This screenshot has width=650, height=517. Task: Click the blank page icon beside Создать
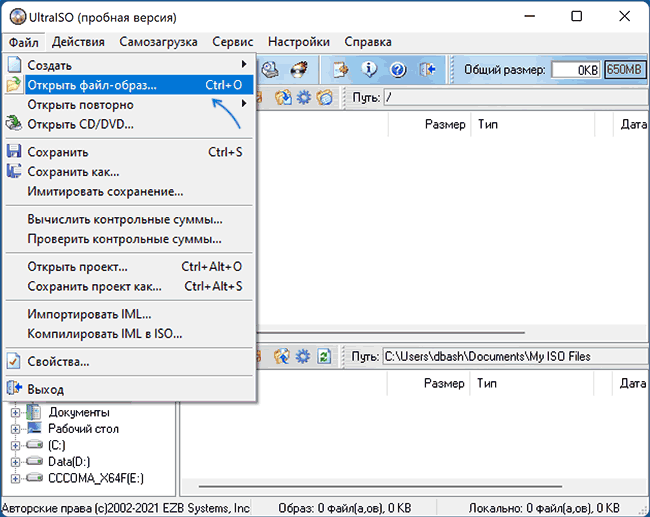point(14,65)
